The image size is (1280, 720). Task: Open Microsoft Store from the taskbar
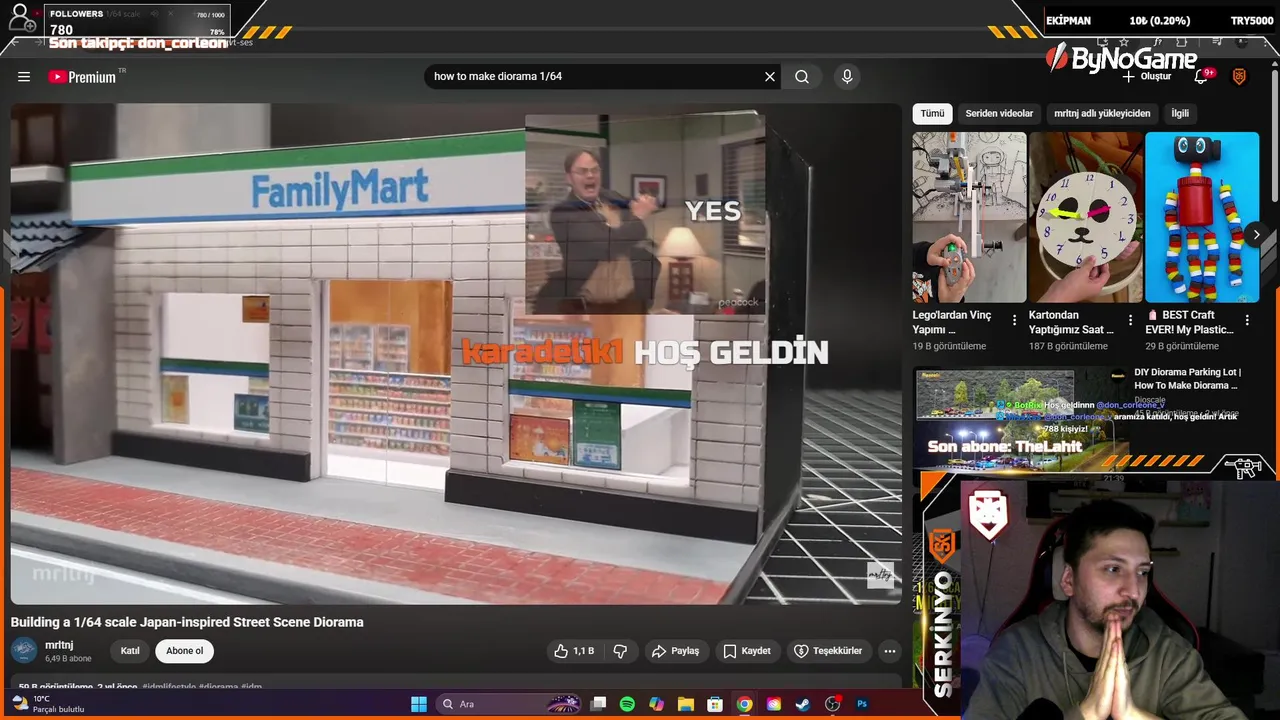coord(715,704)
